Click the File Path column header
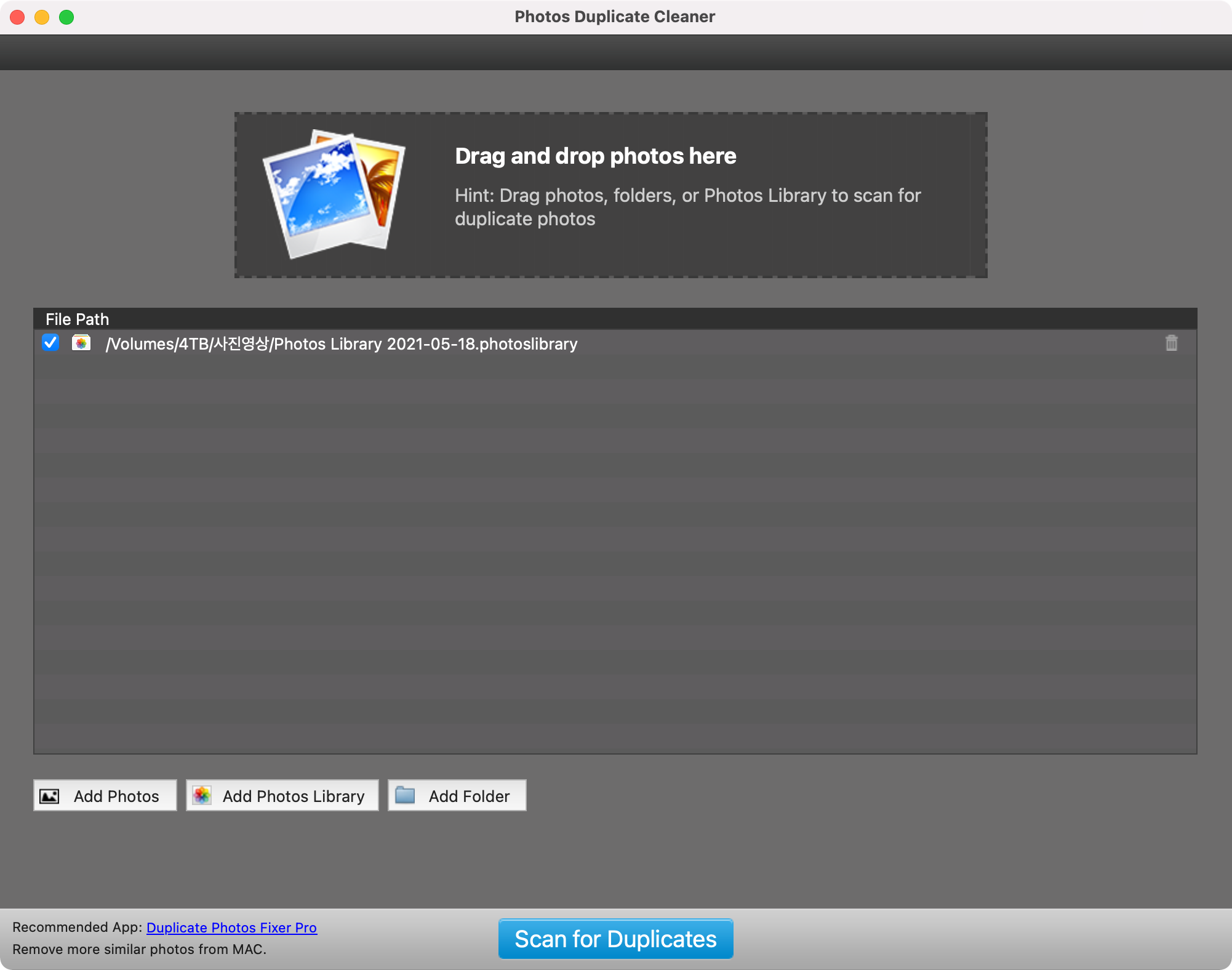This screenshot has width=1232, height=970. tap(78, 319)
